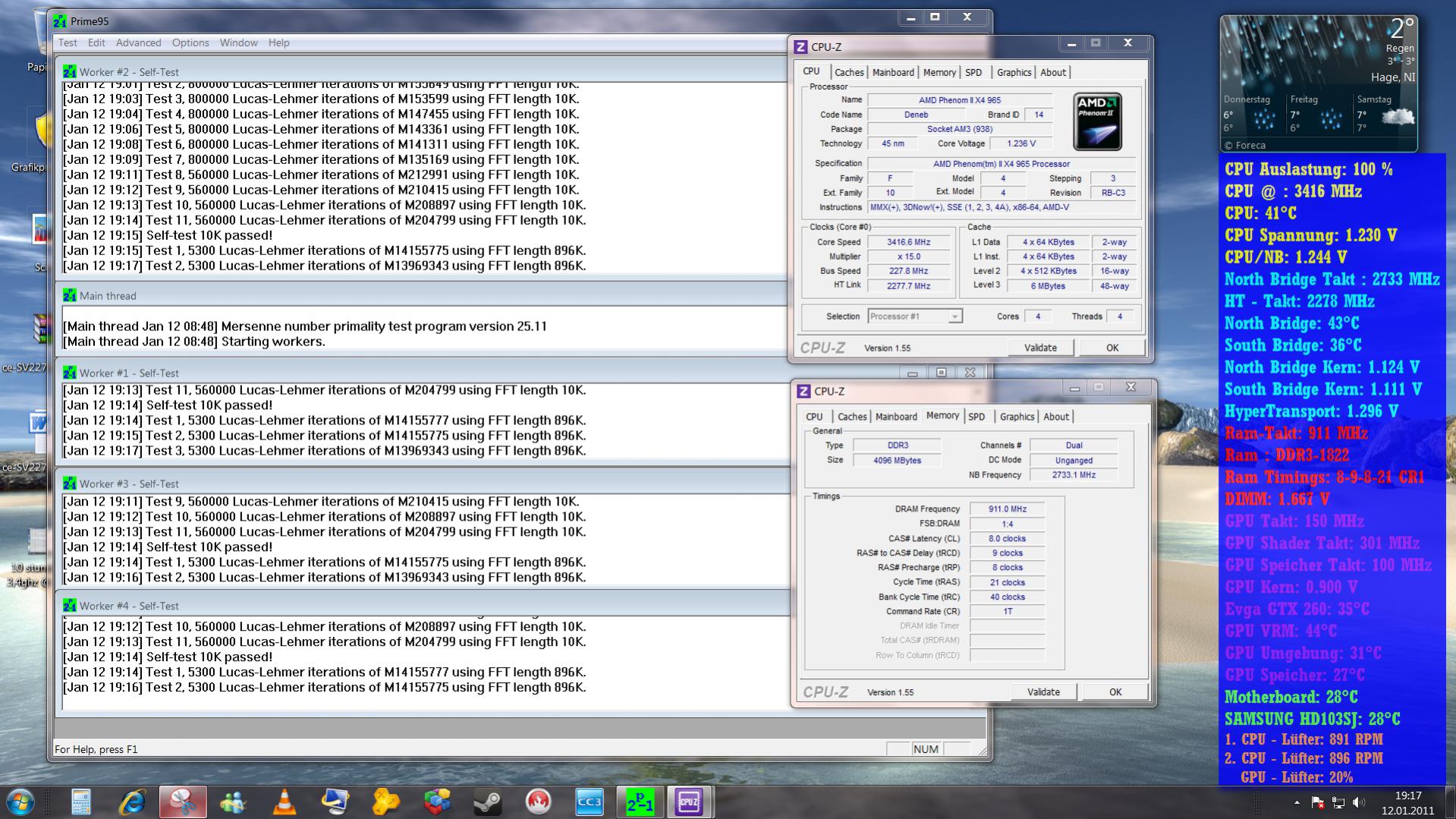
Task: Show hidden system tray icons
Action: 1297,802
